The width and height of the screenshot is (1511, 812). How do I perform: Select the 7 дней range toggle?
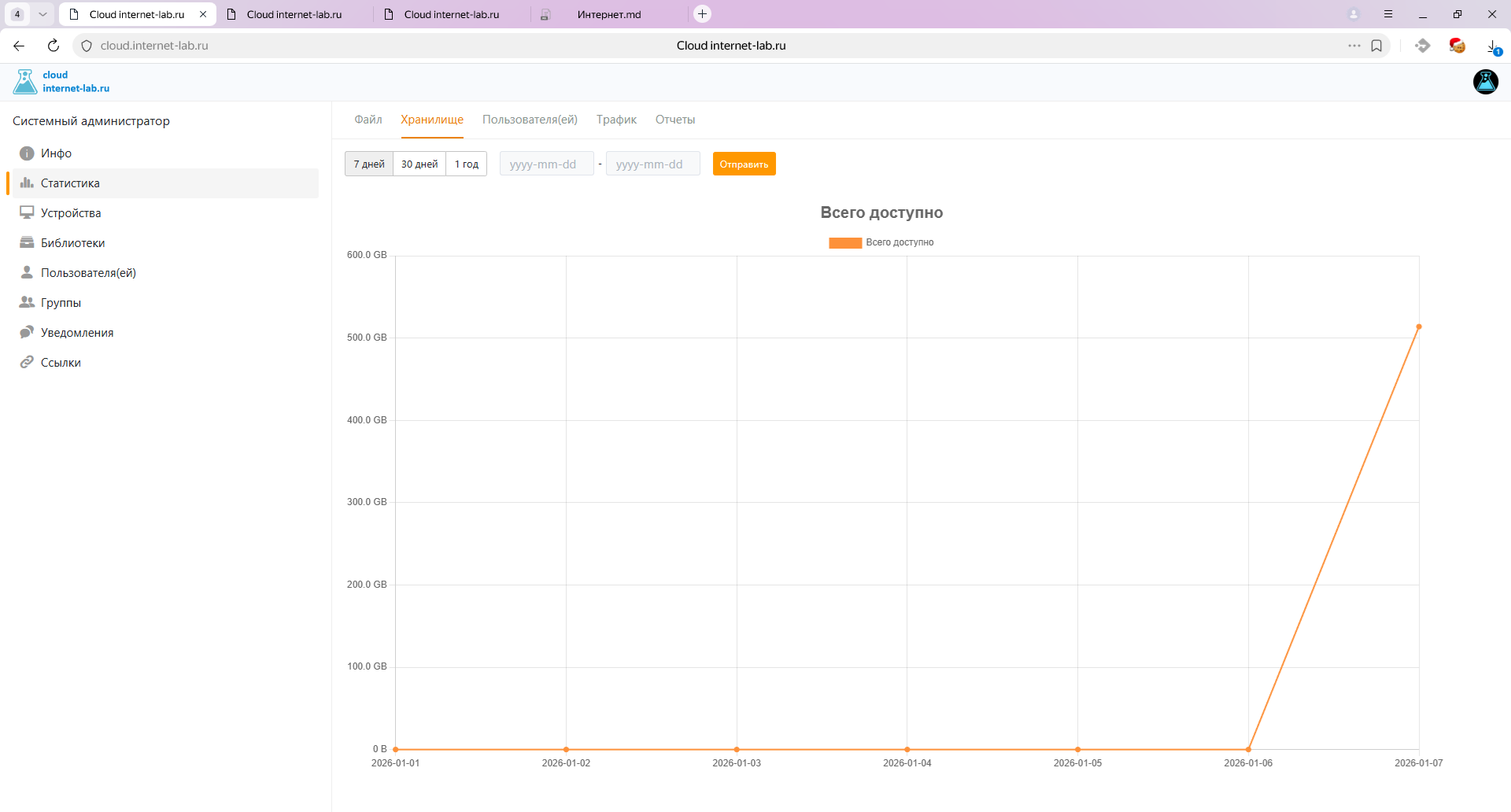[369, 164]
